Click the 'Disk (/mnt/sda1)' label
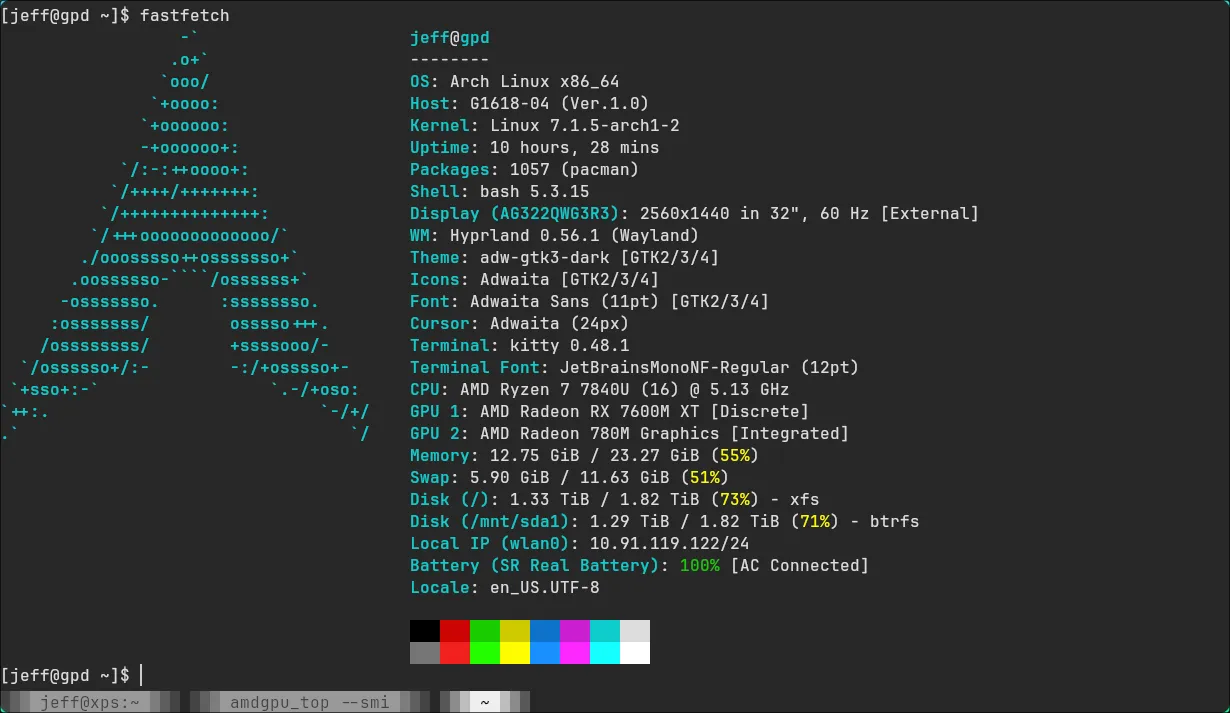 [490, 521]
